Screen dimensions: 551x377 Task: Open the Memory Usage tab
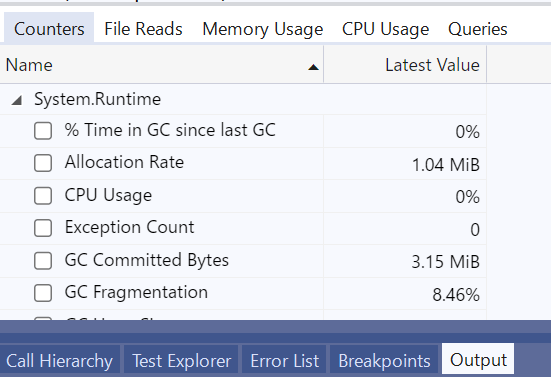pos(262,29)
